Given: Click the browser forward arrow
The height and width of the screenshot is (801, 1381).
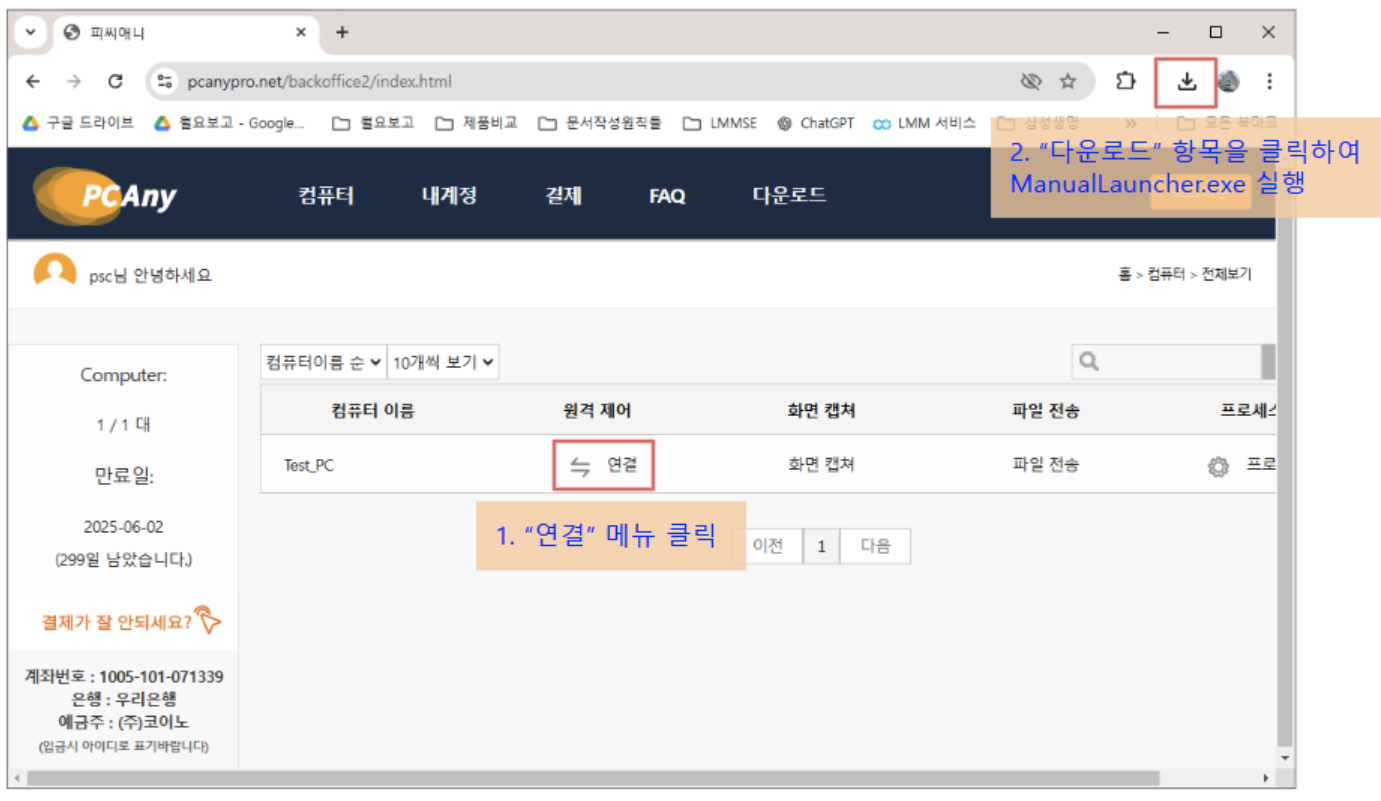Looking at the screenshot, I should pyautogui.click(x=73, y=82).
